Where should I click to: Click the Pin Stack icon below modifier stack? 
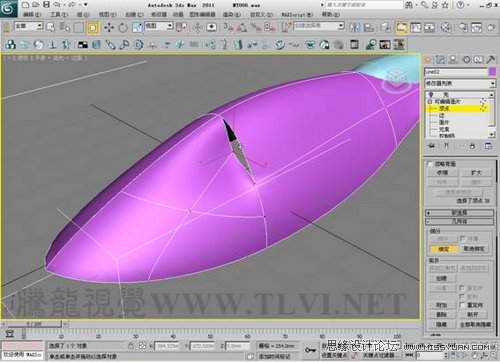432,146
